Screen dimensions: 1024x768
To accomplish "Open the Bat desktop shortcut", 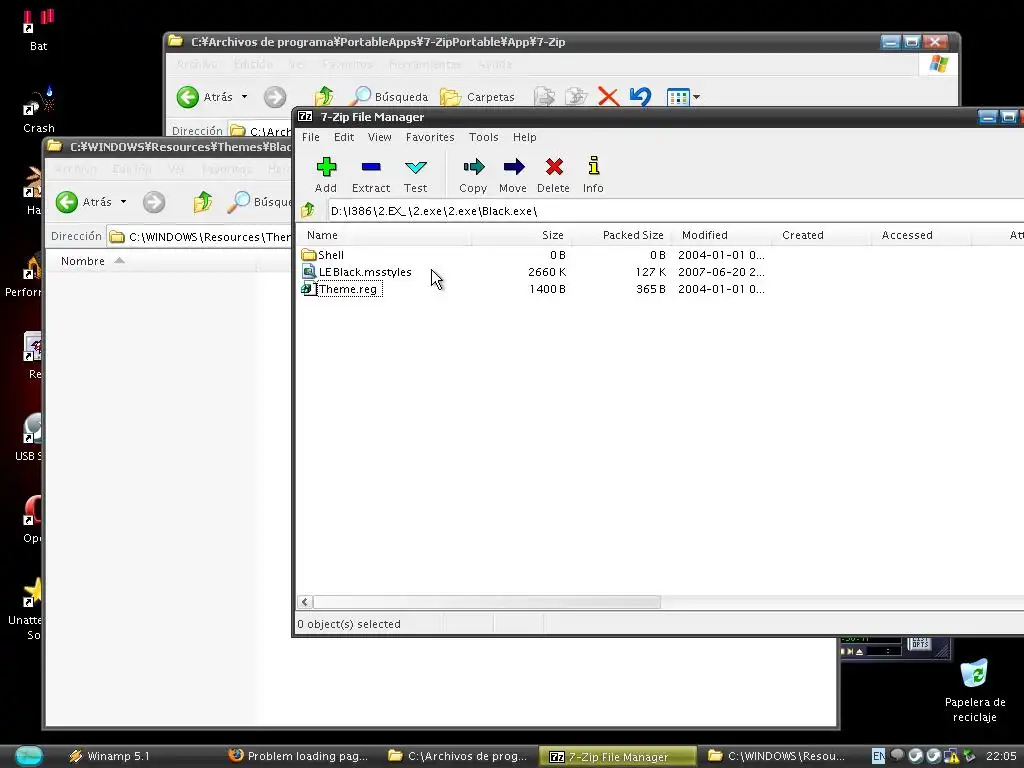I will pyautogui.click(x=39, y=30).
